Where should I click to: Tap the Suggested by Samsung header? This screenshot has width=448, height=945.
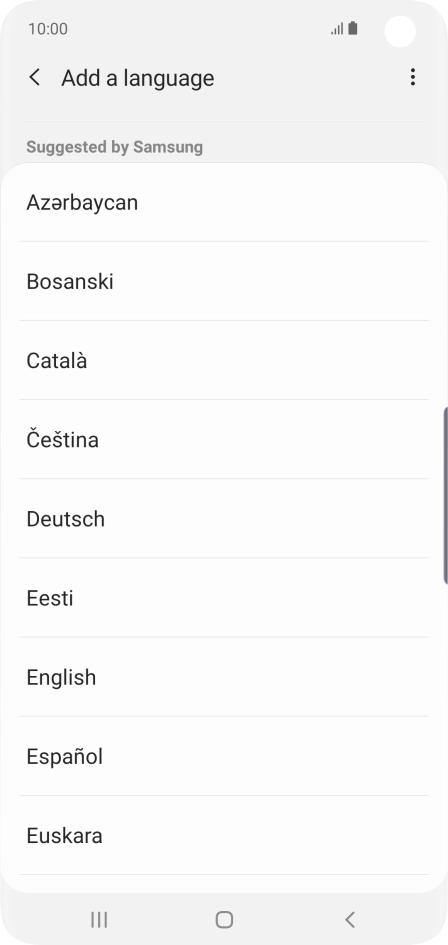click(115, 147)
